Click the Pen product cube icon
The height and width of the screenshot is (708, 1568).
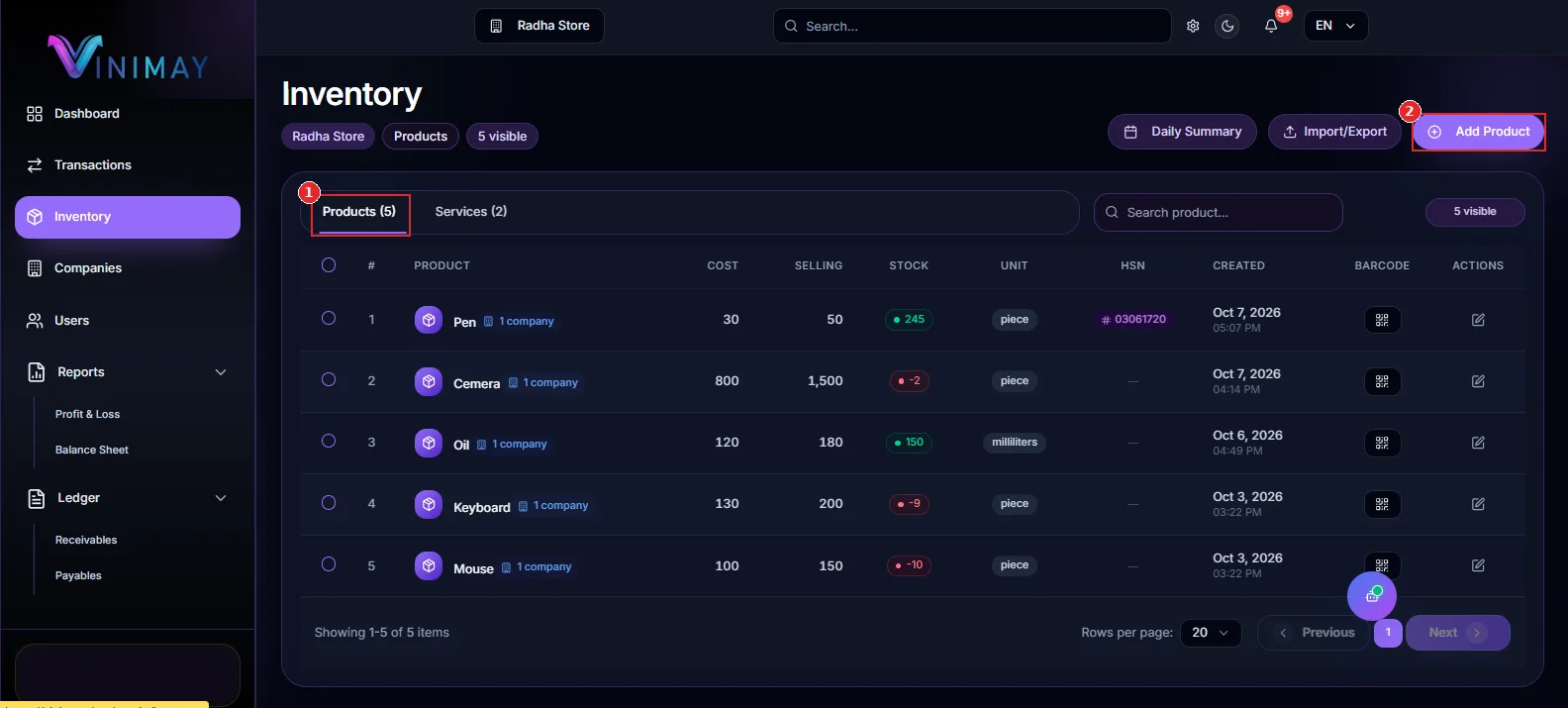tap(429, 320)
